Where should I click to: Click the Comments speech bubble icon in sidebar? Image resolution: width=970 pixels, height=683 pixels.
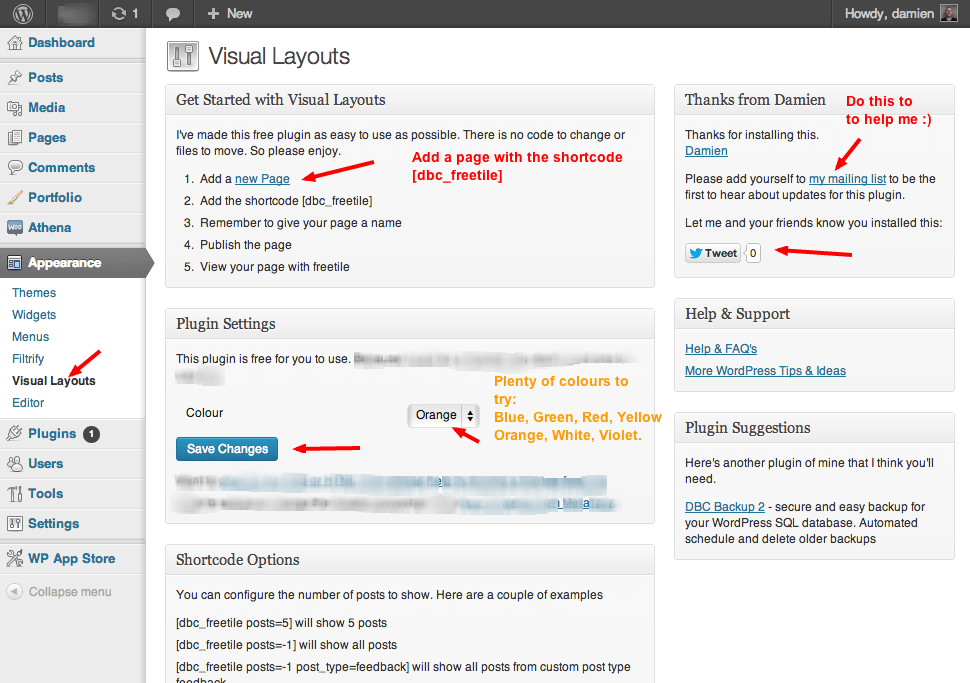15,168
